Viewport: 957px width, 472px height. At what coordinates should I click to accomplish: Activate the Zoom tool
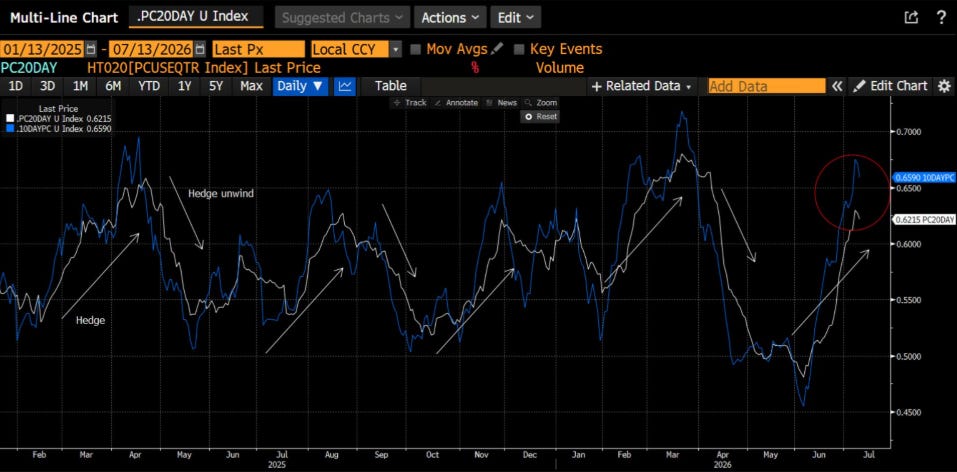pos(541,103)
